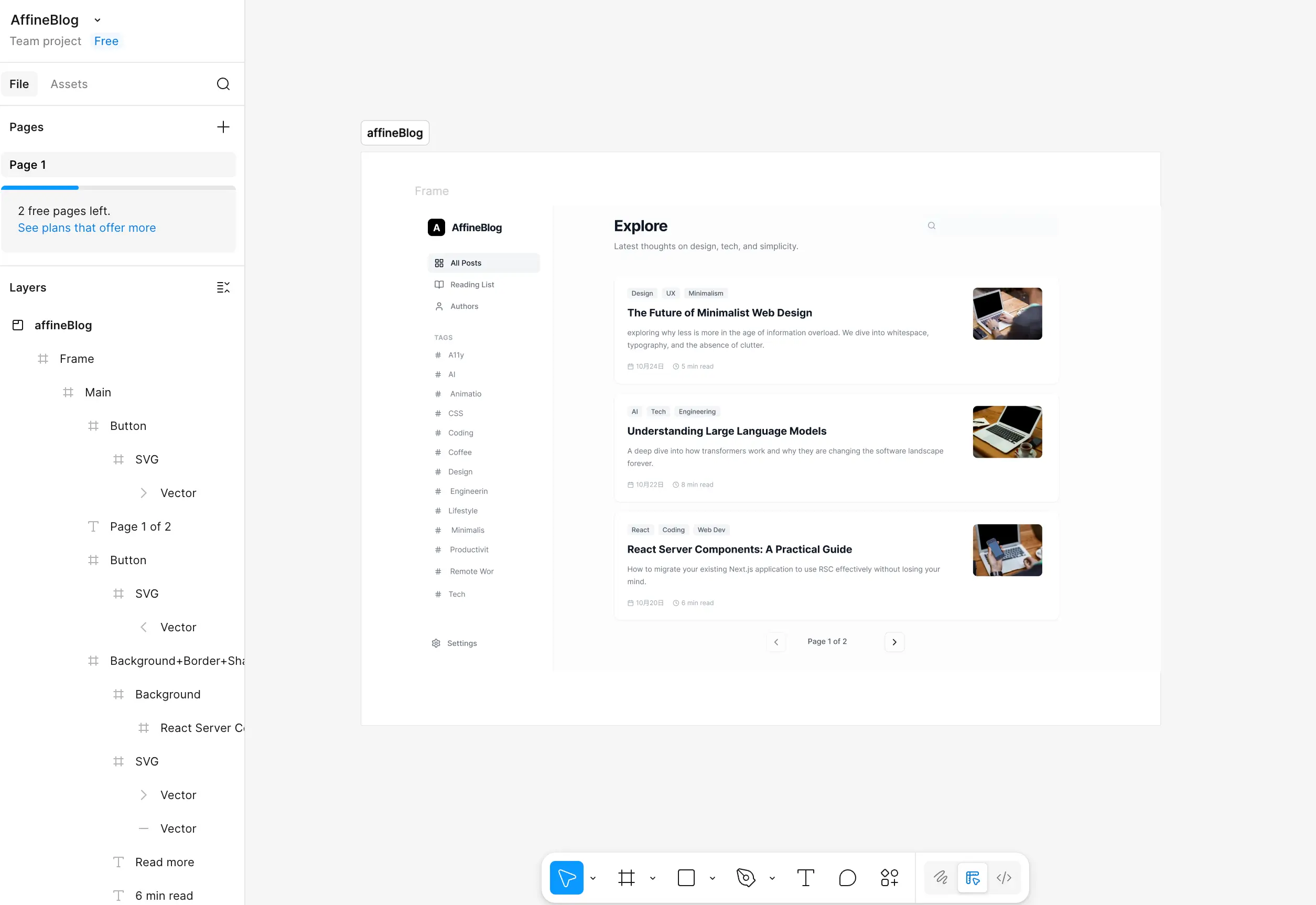The width and height of the screenshot is (1316, 905).
Task: Select the Pen tool
Action: (745, 878)
